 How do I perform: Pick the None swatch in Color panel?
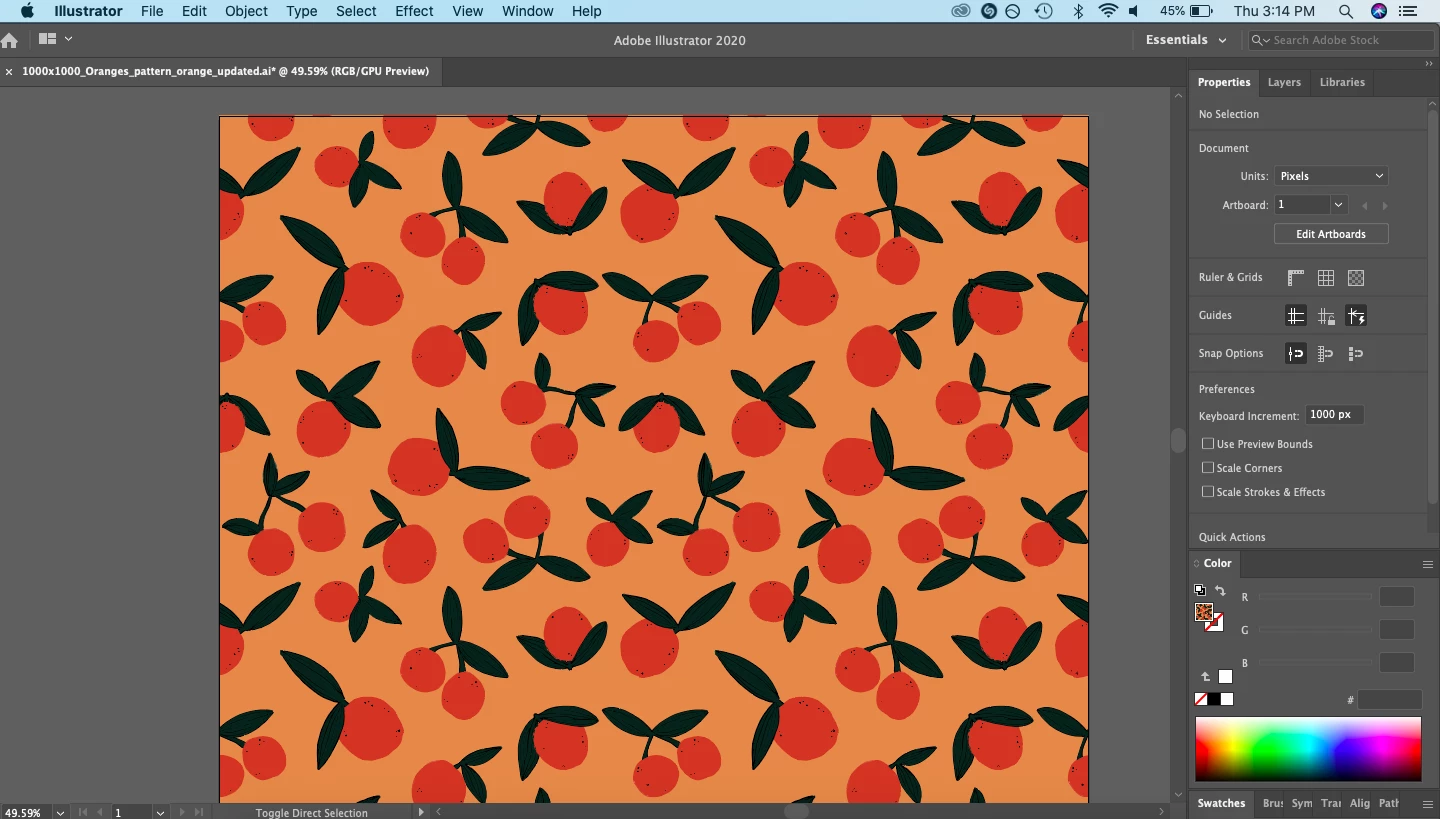click(x=1201, y=699)
